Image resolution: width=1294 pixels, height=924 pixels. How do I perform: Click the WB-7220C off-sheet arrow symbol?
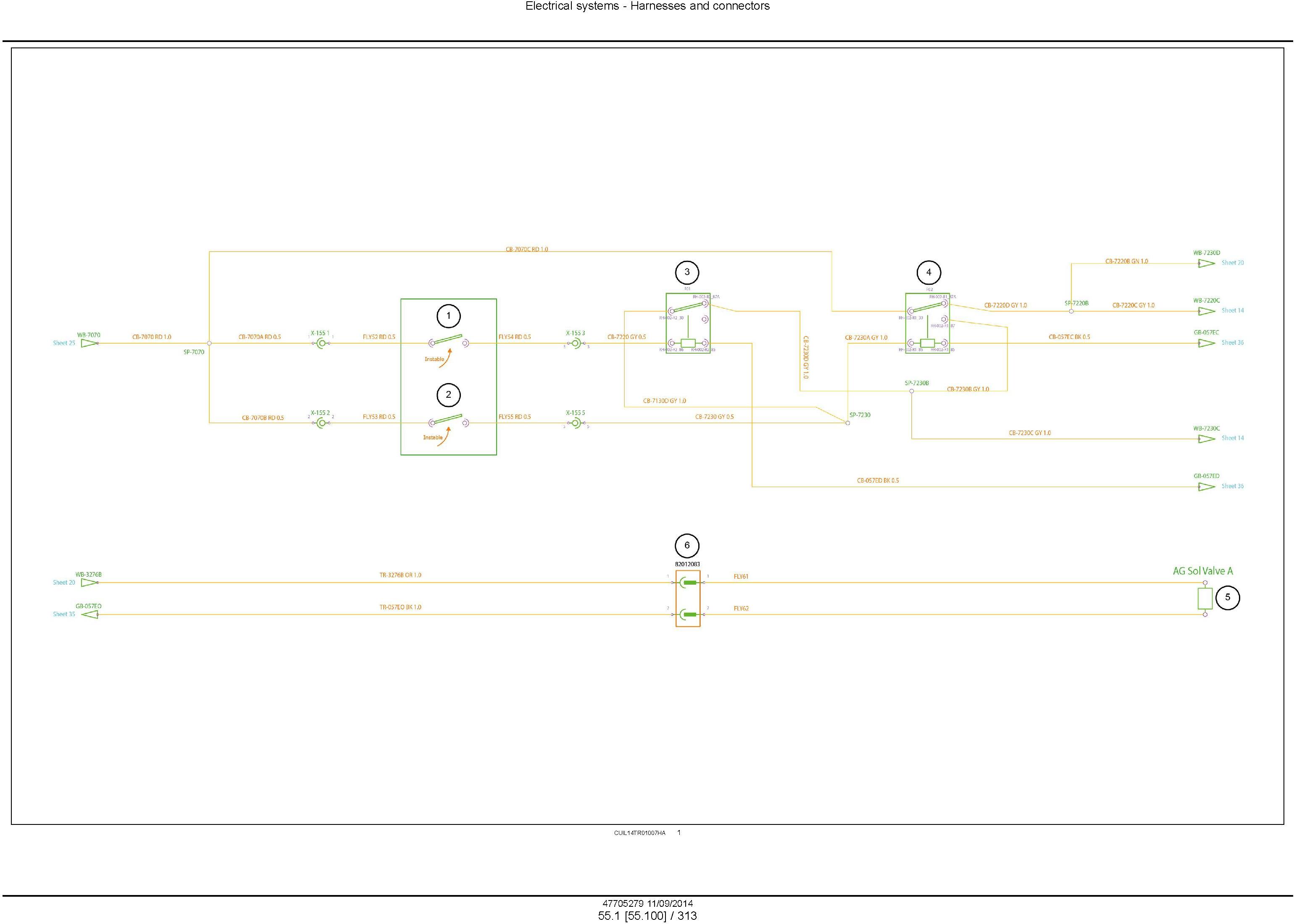click(1206, 311)
